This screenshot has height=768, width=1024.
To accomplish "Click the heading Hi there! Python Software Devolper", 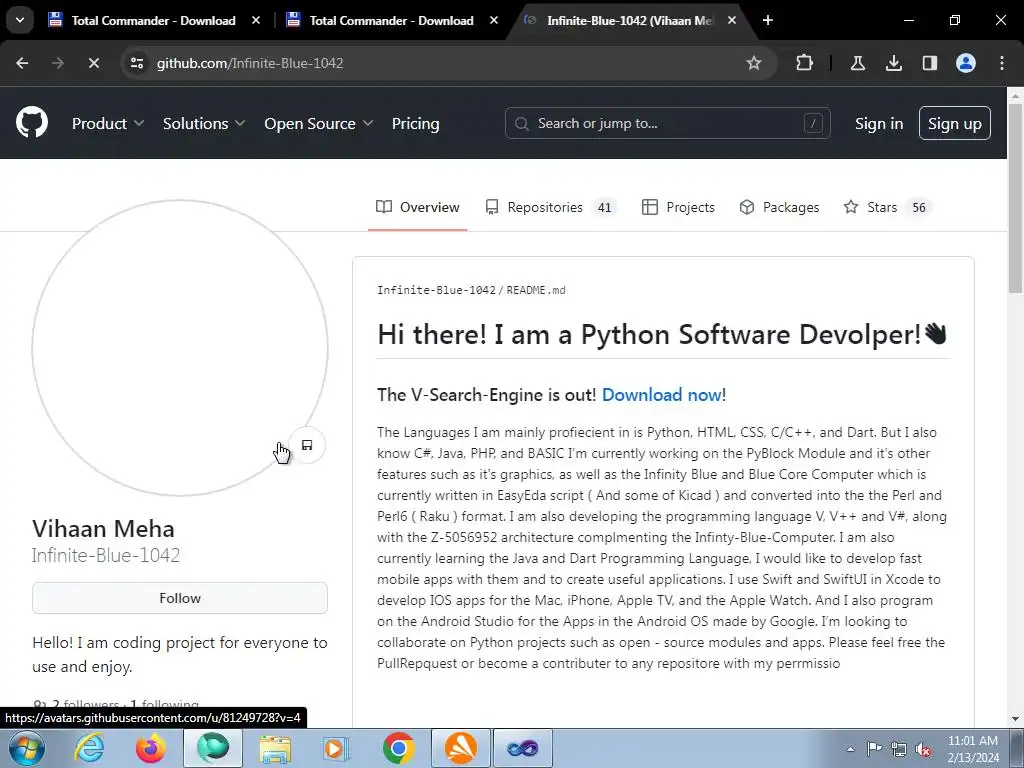I will 662,334.
